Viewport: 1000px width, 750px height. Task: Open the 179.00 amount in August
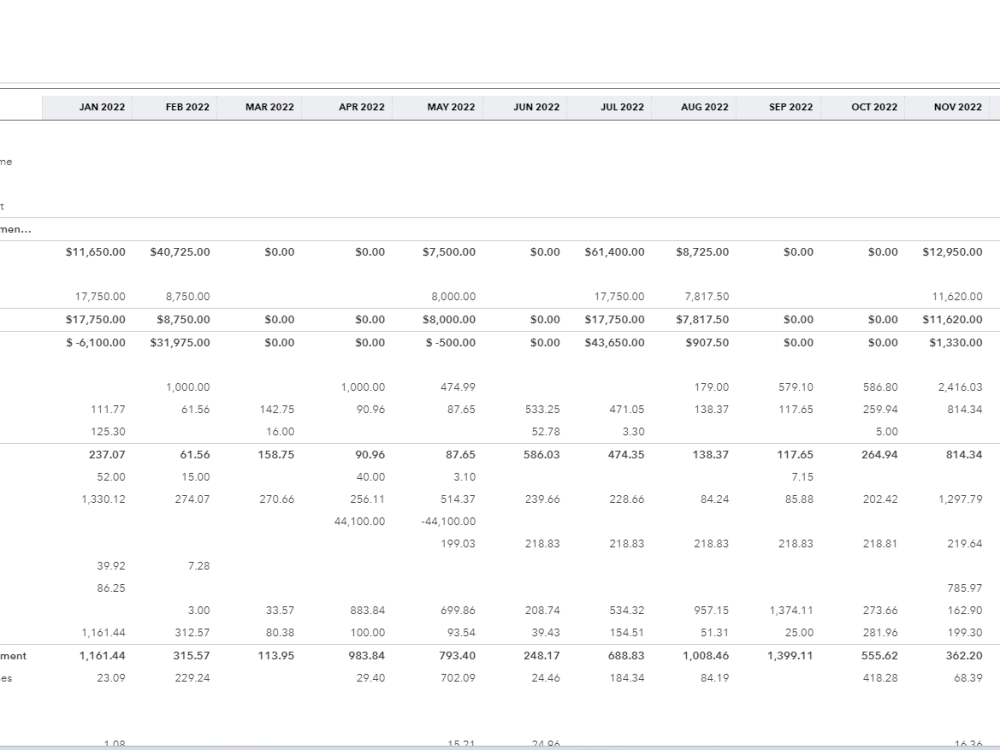(x=711, y=387)
